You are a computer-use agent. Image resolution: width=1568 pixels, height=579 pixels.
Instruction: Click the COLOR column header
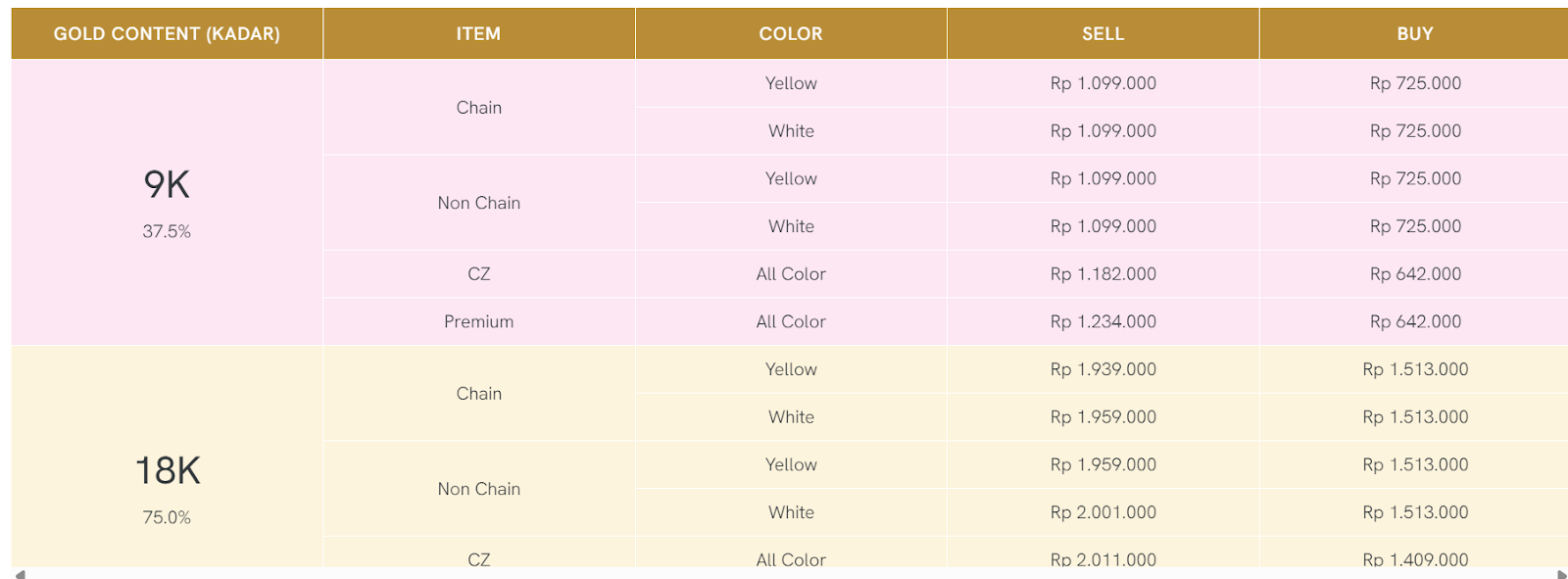[791, 34]
